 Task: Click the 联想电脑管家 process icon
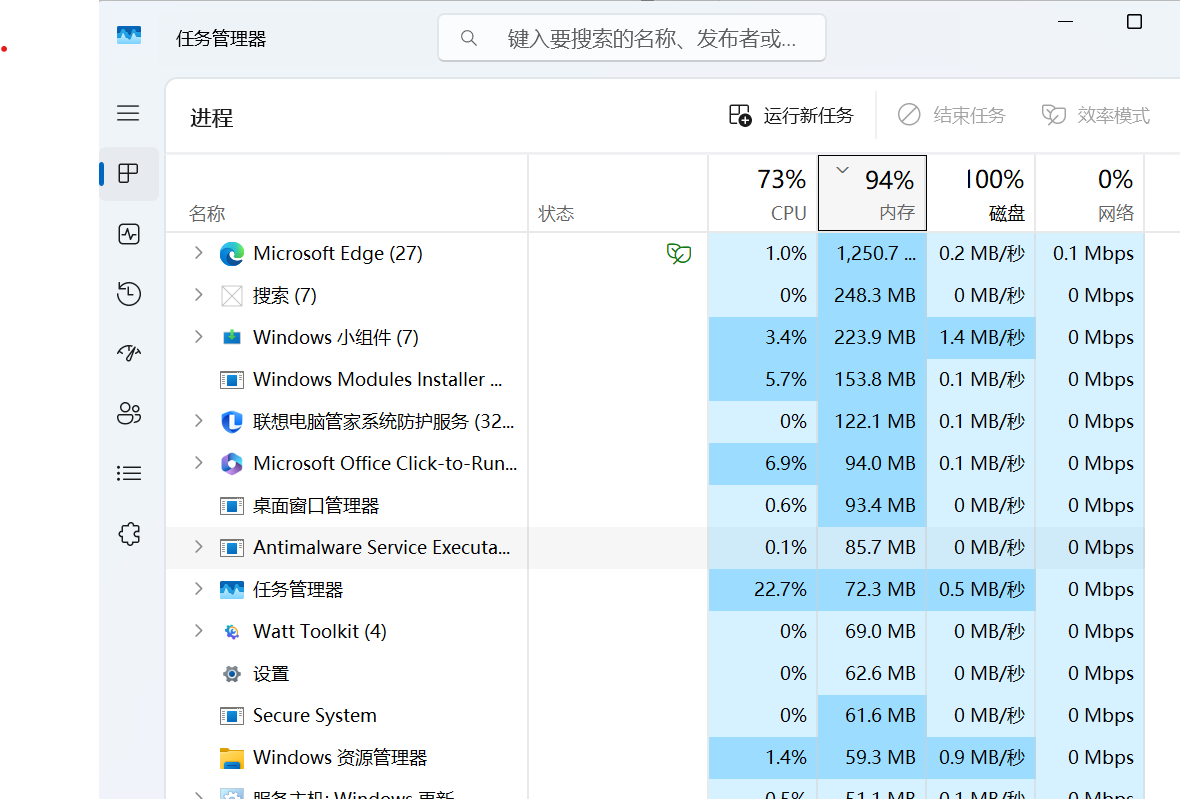click(231, 421)
